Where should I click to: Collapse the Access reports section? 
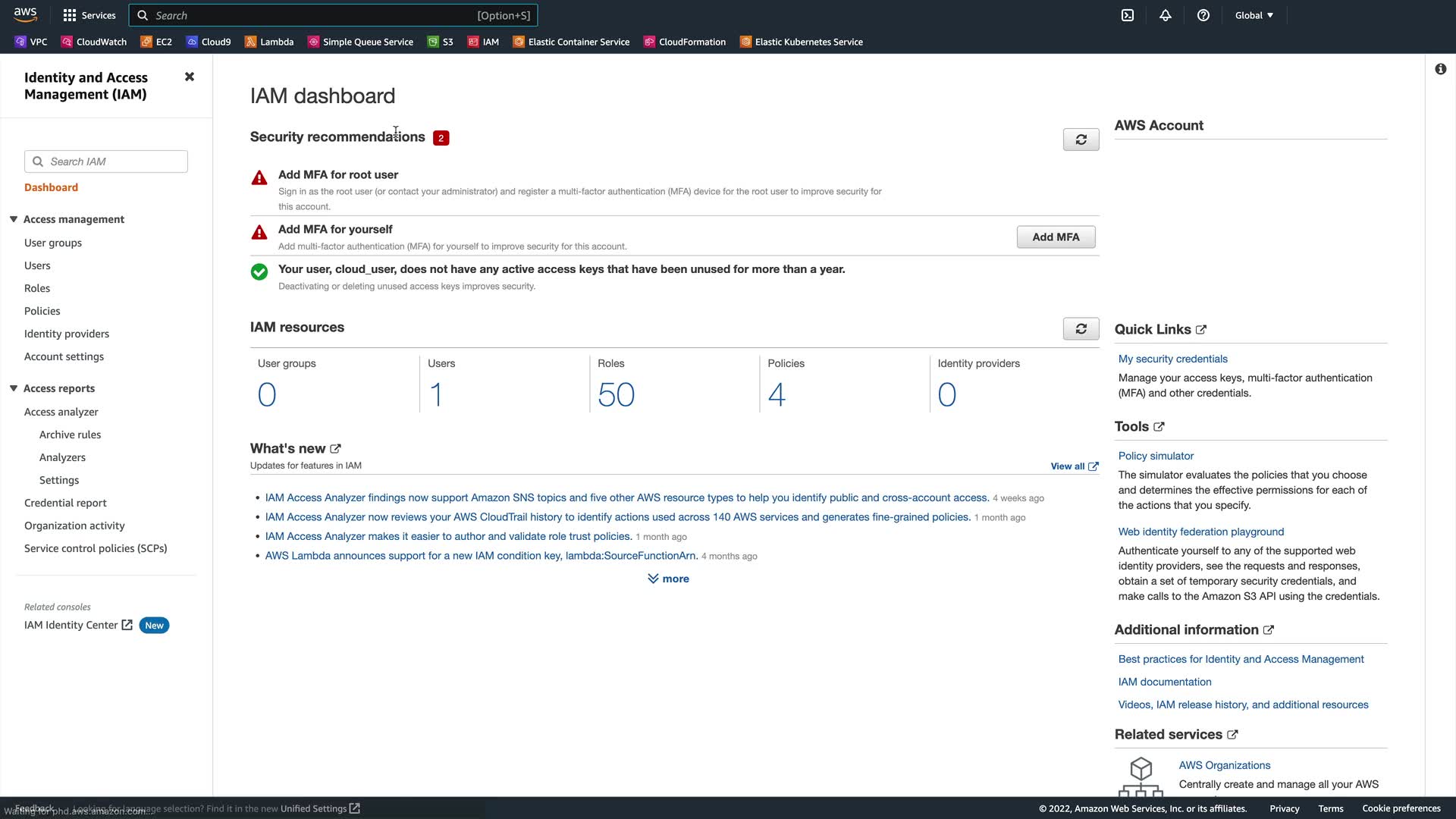(x=14, y=388)
